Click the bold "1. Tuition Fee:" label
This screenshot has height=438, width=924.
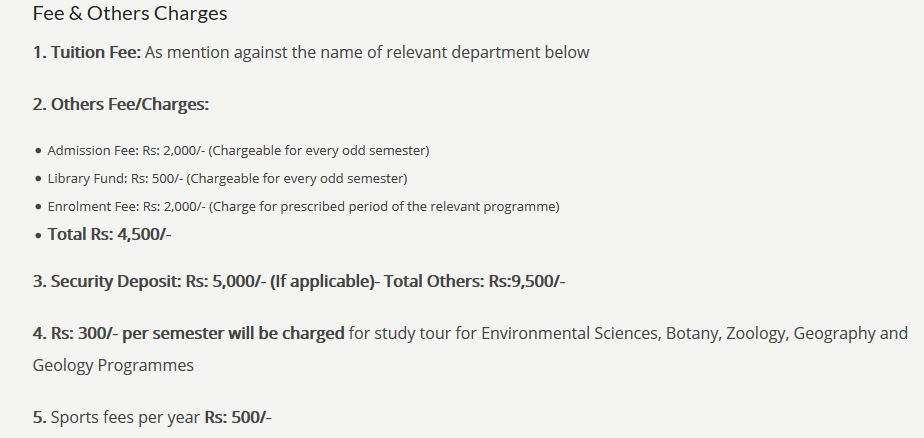pyautogui.click(x=86, y=52)
